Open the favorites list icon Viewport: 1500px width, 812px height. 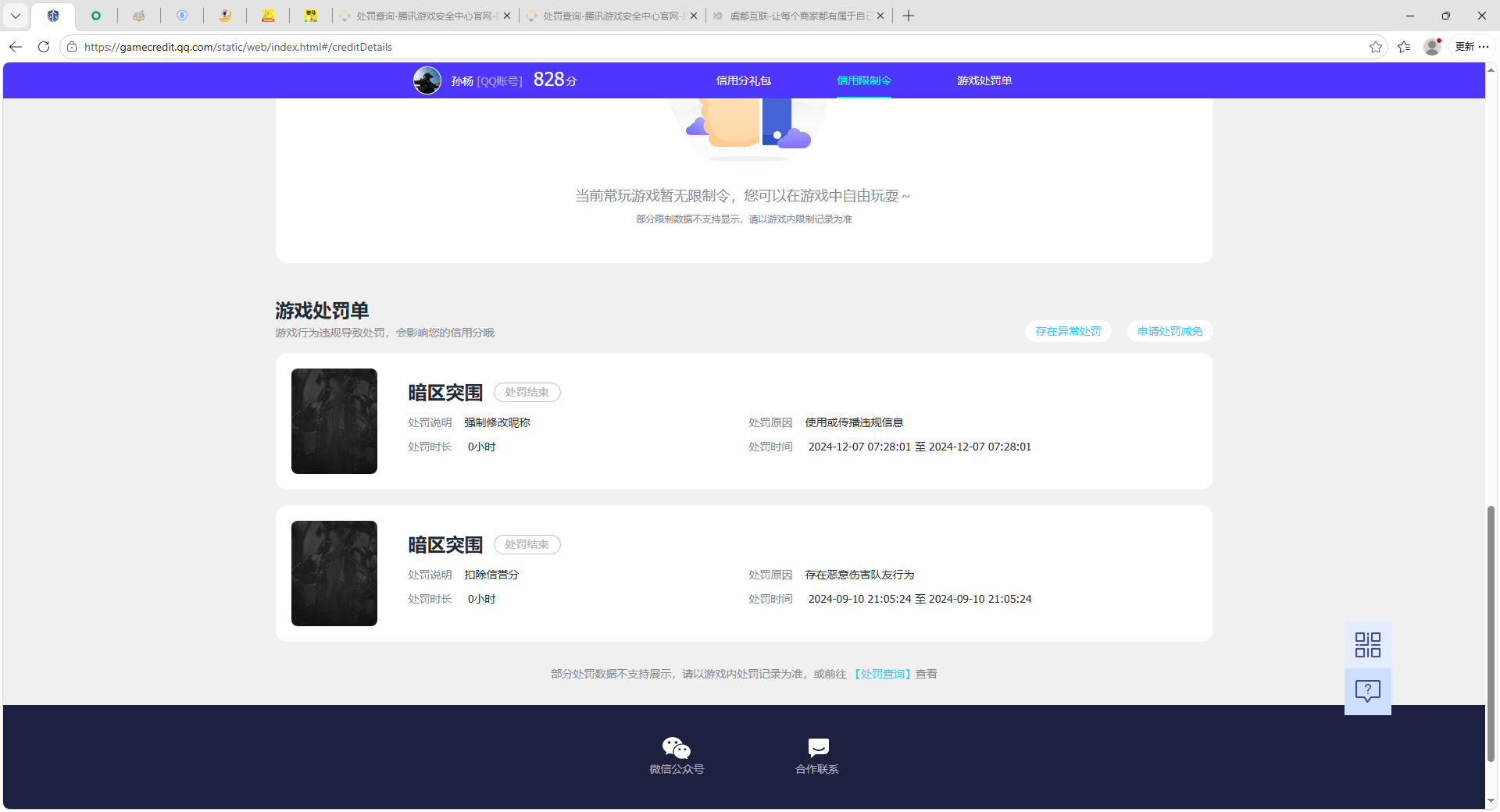coord(1404,47)
